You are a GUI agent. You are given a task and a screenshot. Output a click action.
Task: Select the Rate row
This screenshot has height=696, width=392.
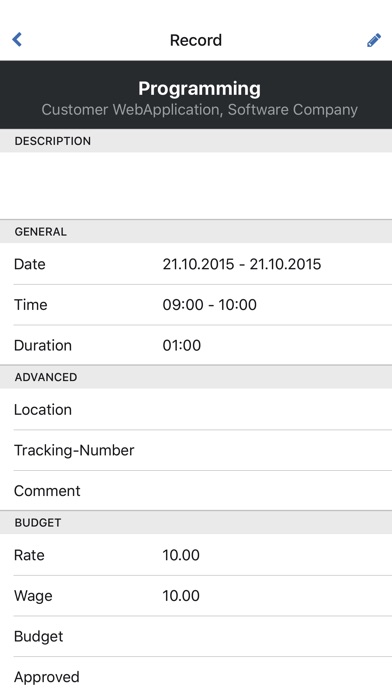click(196, 555)
